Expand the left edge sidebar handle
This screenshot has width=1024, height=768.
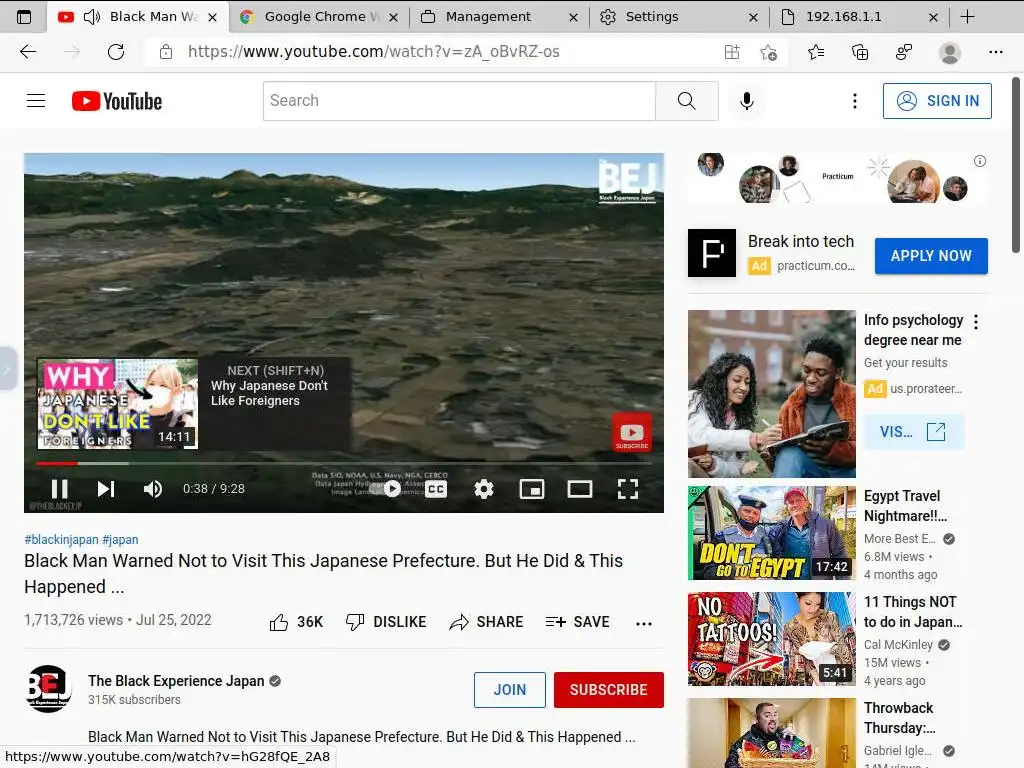click(x=8, y=368)
